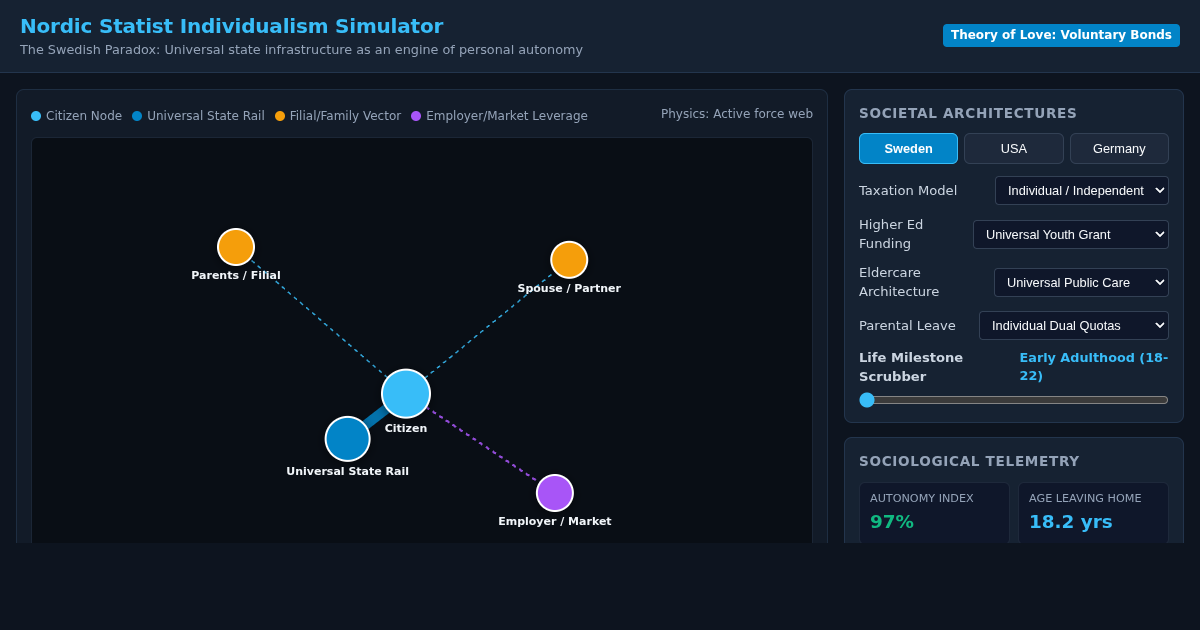Click the Citizen node circle
This screenshot has height=630, width=1200.
pos(406,394)
